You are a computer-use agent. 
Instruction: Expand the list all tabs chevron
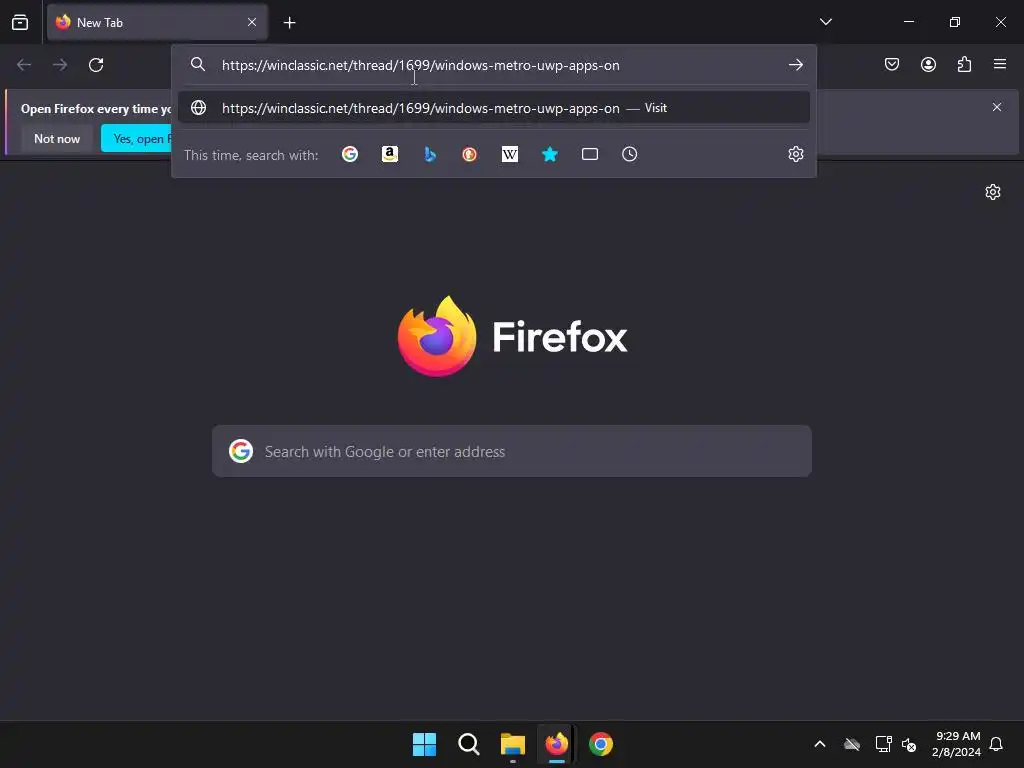click(x=825, y=22)
